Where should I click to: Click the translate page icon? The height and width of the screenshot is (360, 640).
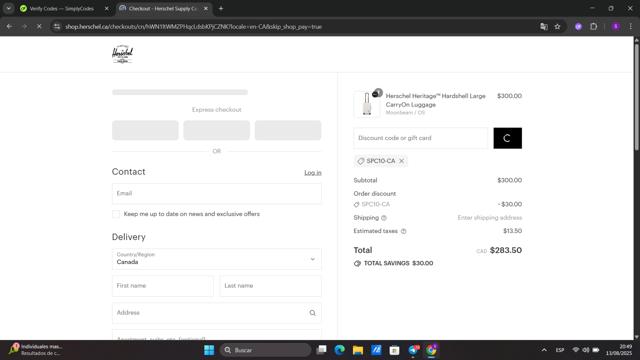point(544,27)
